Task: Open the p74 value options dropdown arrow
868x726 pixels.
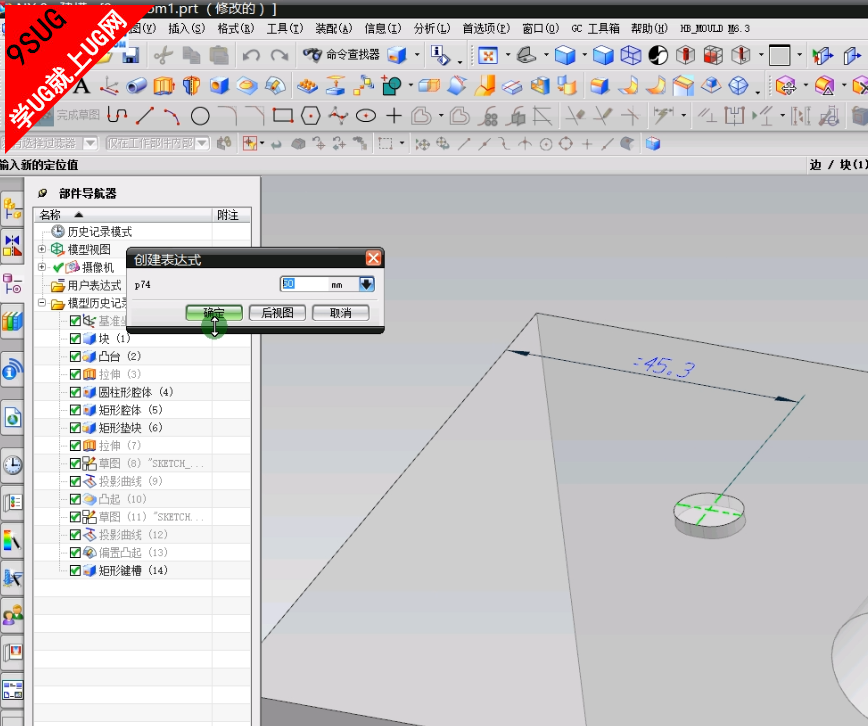Action: coord(366,284)
